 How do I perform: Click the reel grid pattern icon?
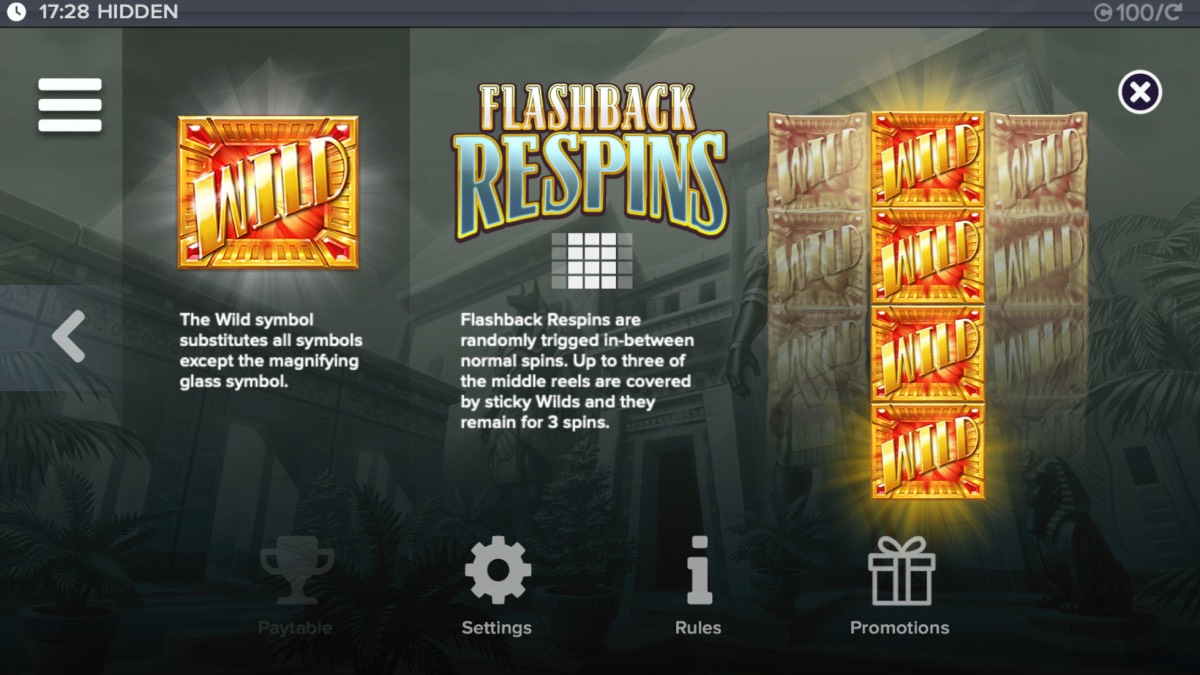click(592, 261)
